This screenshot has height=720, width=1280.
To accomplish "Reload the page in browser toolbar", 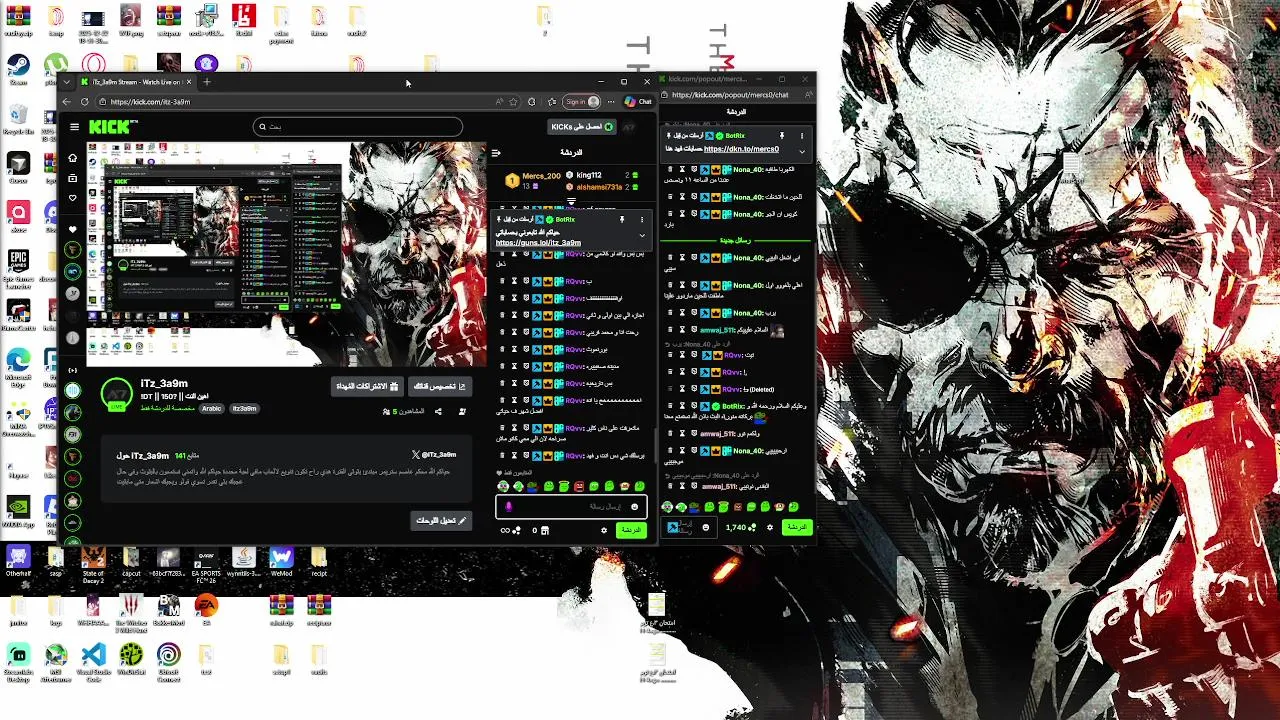I will point(84,102).
